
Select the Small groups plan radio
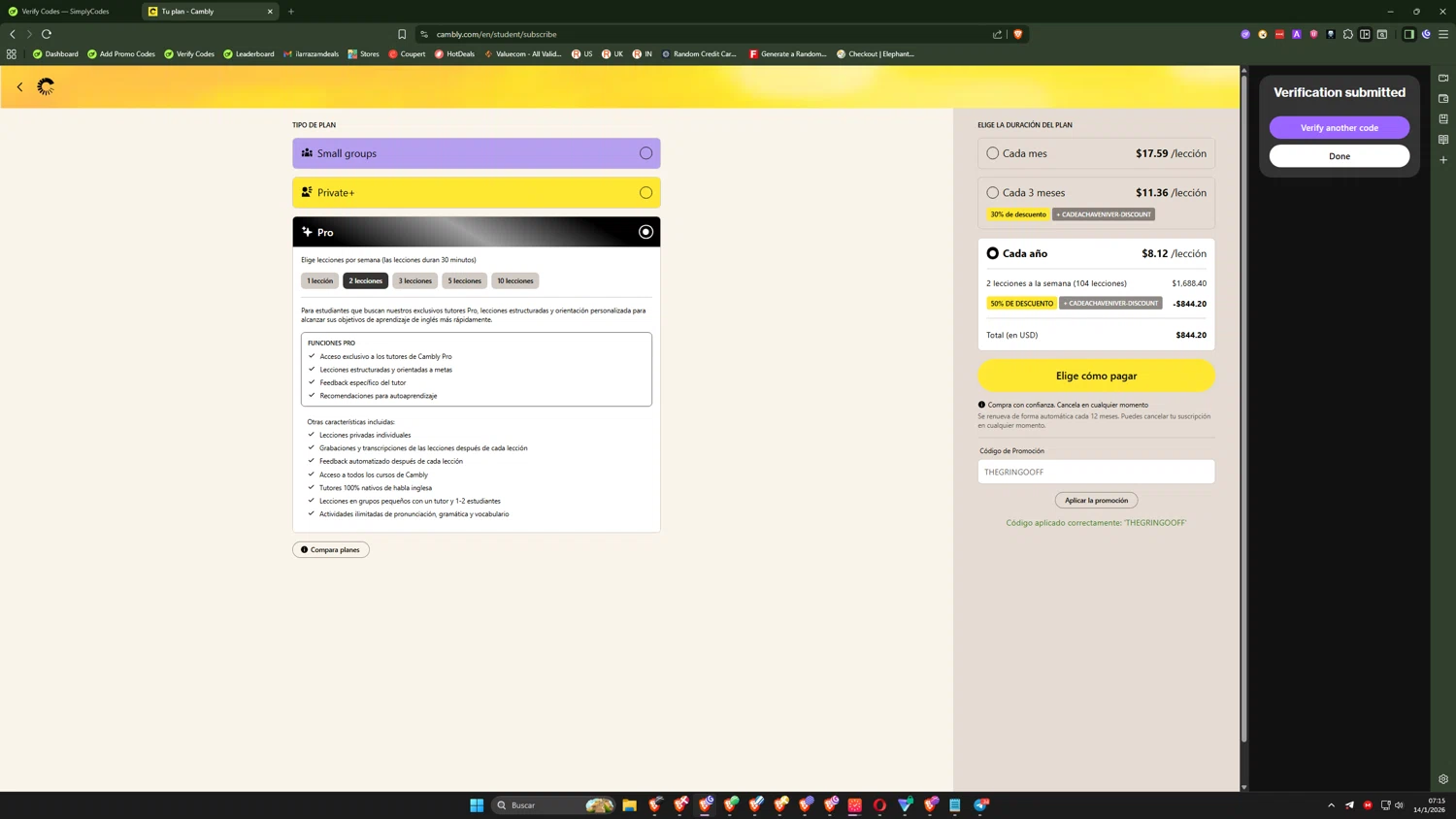coord(645,153)
